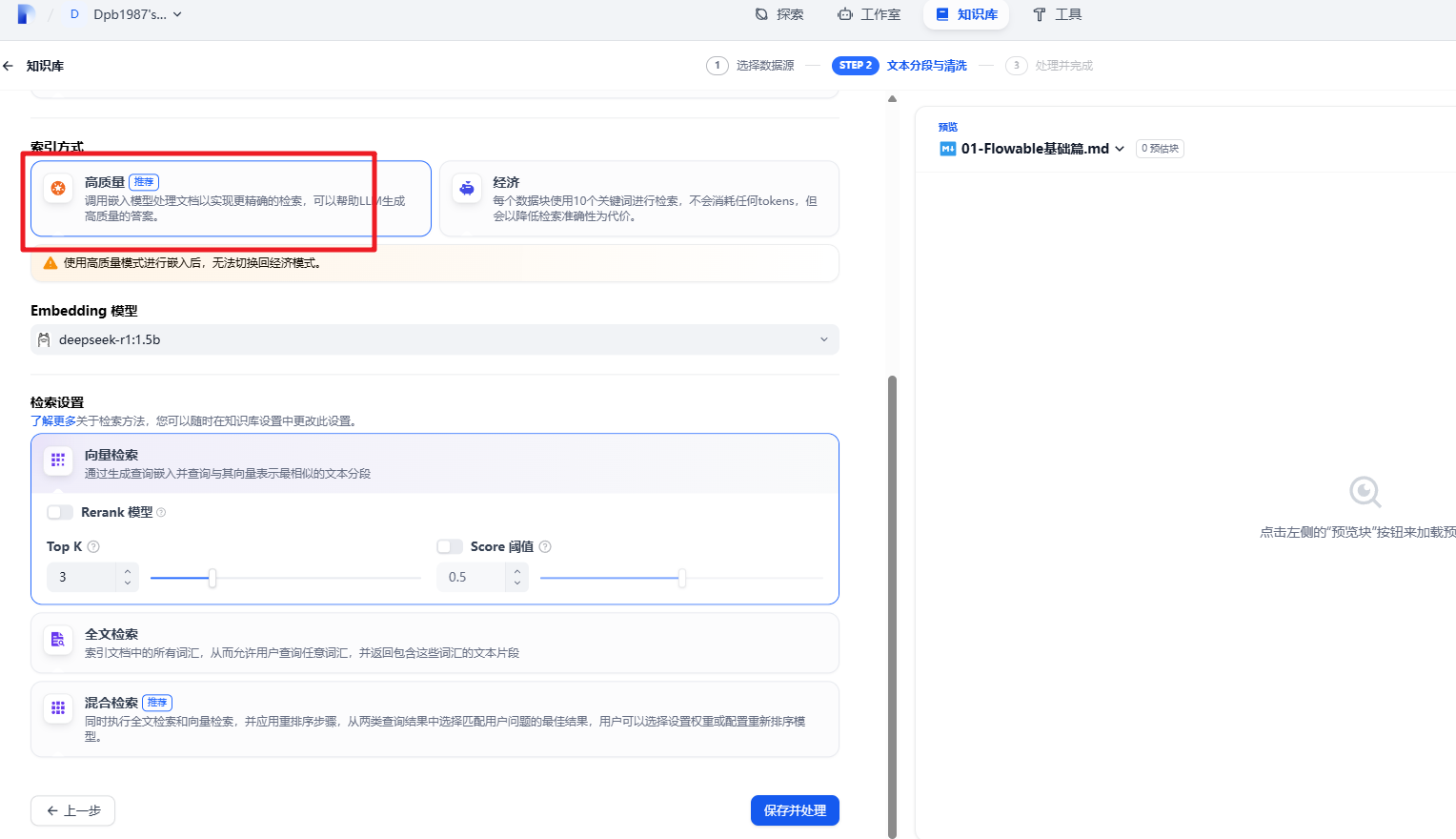Viewport: 1456px width, 839px height.
Task: Click the Score 阈值 help icon
Action: tap(545, 546)
